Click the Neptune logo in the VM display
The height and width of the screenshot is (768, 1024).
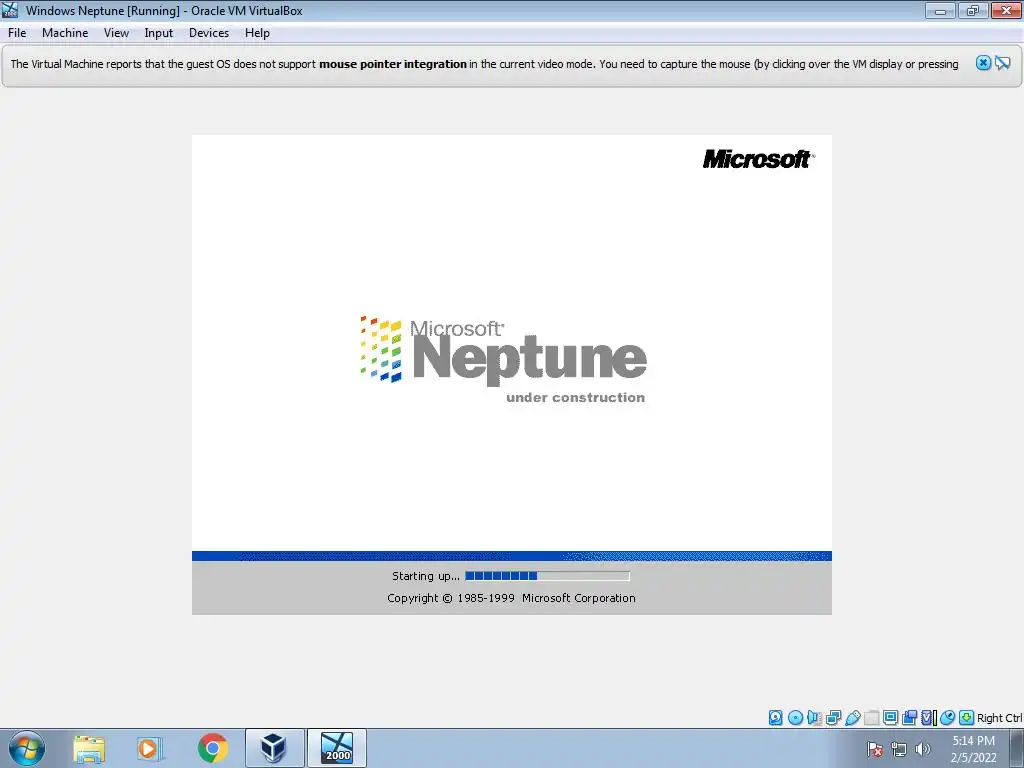(503, 358)
